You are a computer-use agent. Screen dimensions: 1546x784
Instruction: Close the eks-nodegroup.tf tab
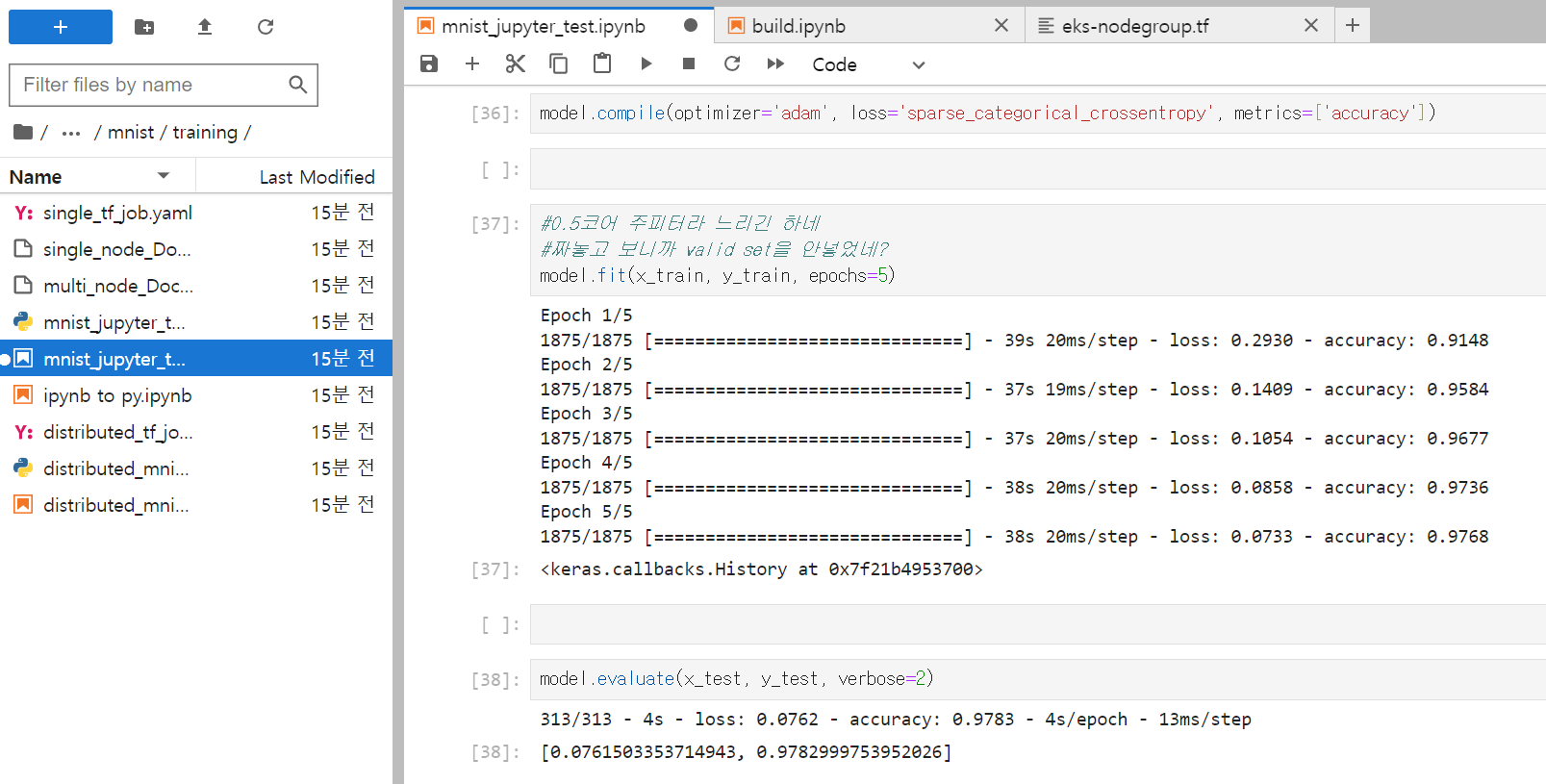[1311, 26]
